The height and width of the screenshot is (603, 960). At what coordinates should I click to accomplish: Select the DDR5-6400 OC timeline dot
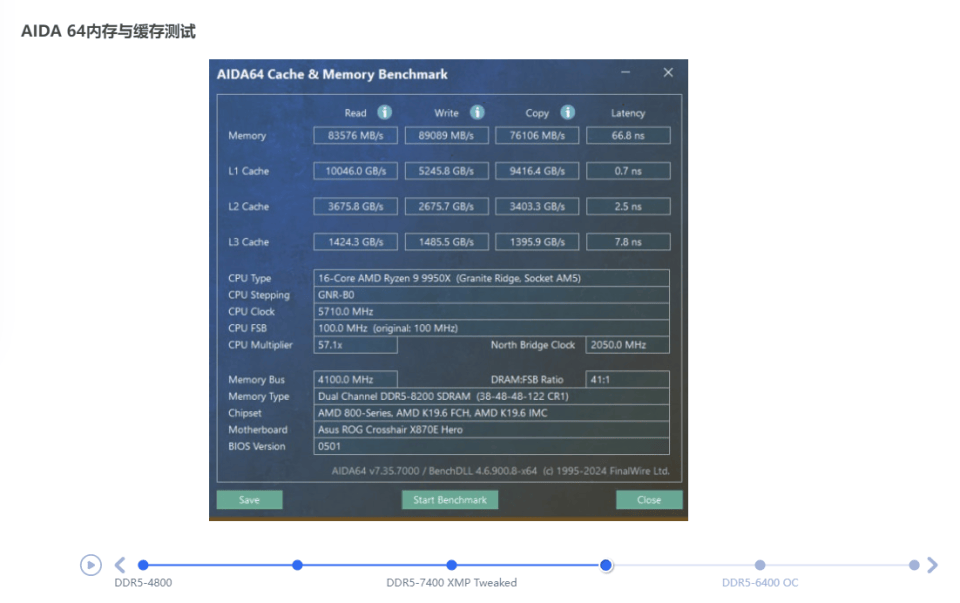click(760, 565)
